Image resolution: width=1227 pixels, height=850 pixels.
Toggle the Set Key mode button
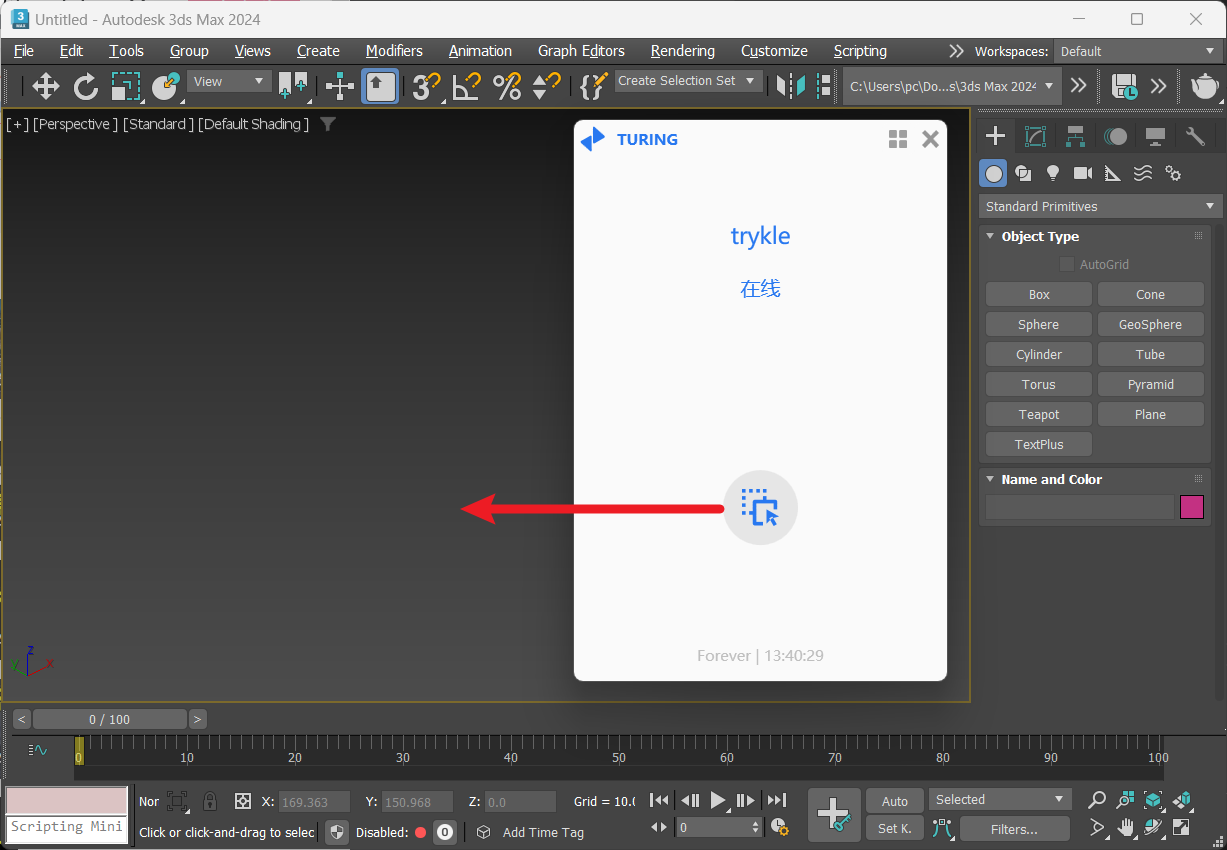tap(894, 828)
